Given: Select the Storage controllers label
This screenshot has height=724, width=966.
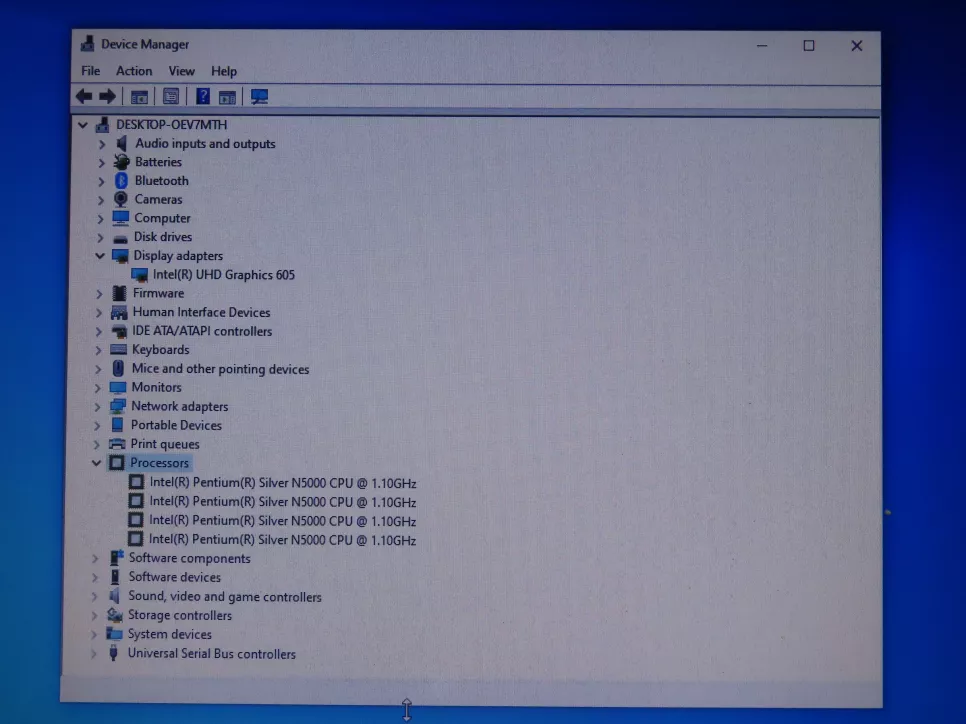Looking at the screenshot, I should (x=180, y=615).
